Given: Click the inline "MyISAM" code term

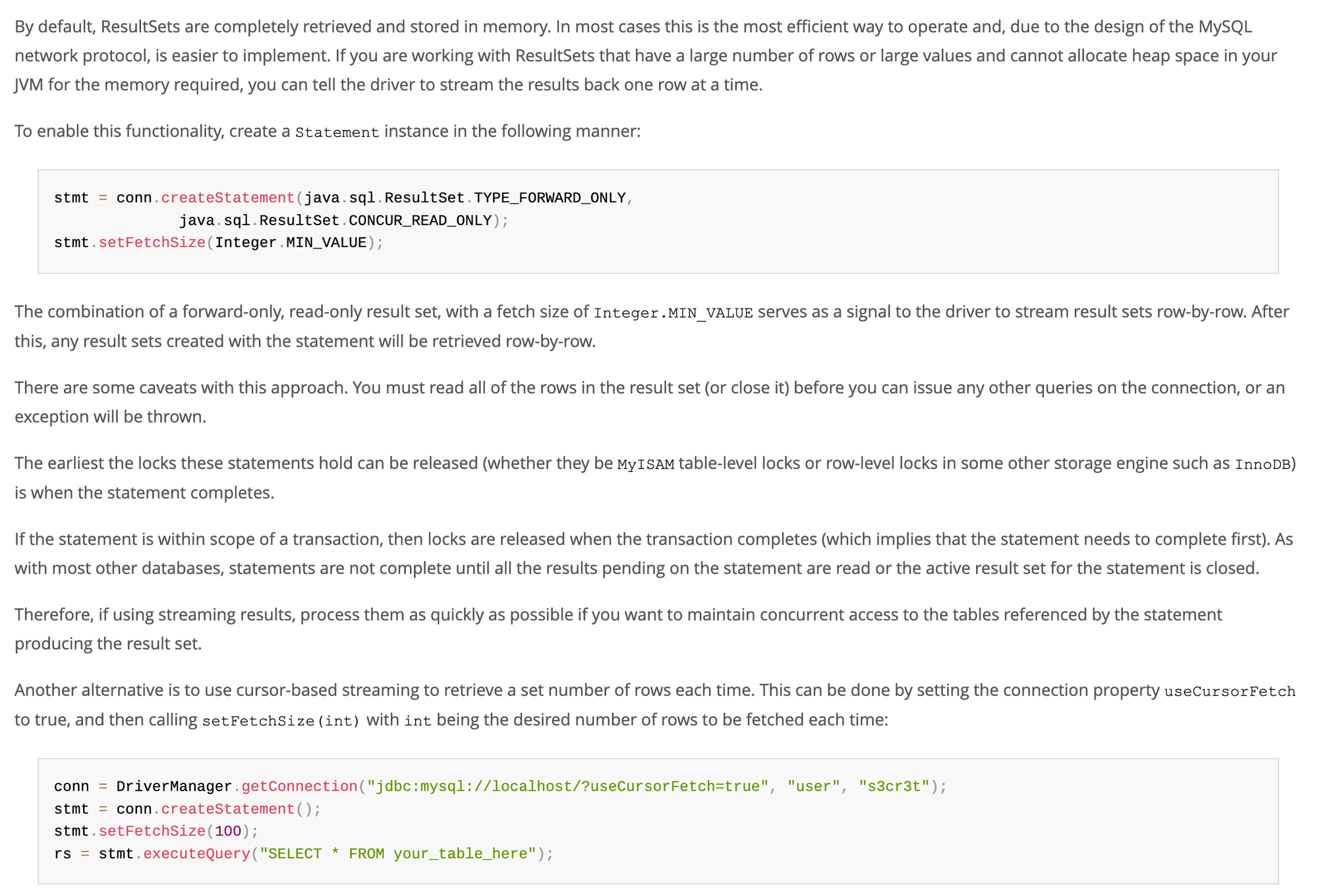Looking at the screenshot, I should click(x=645, y=464).
